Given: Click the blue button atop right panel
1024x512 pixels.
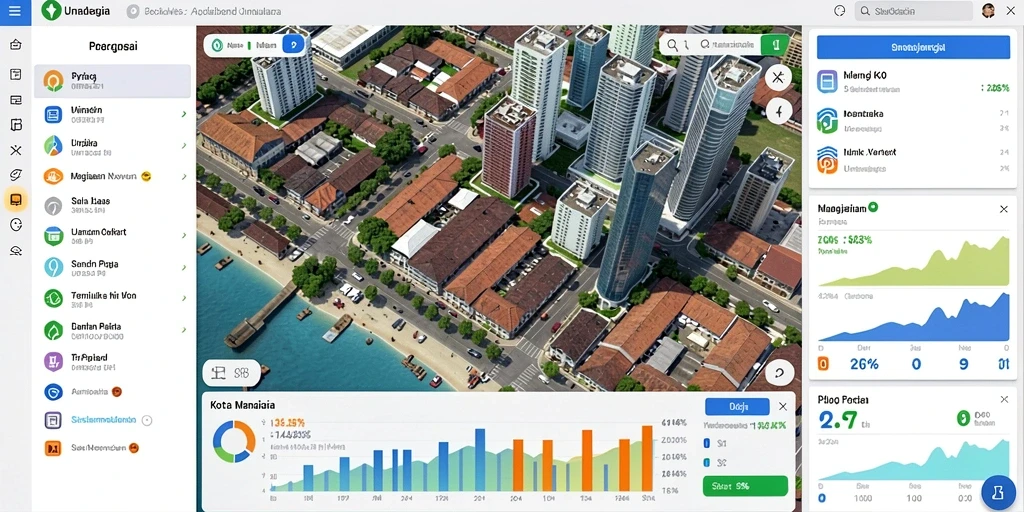Looking at the screenshot, I should [913, 48].
